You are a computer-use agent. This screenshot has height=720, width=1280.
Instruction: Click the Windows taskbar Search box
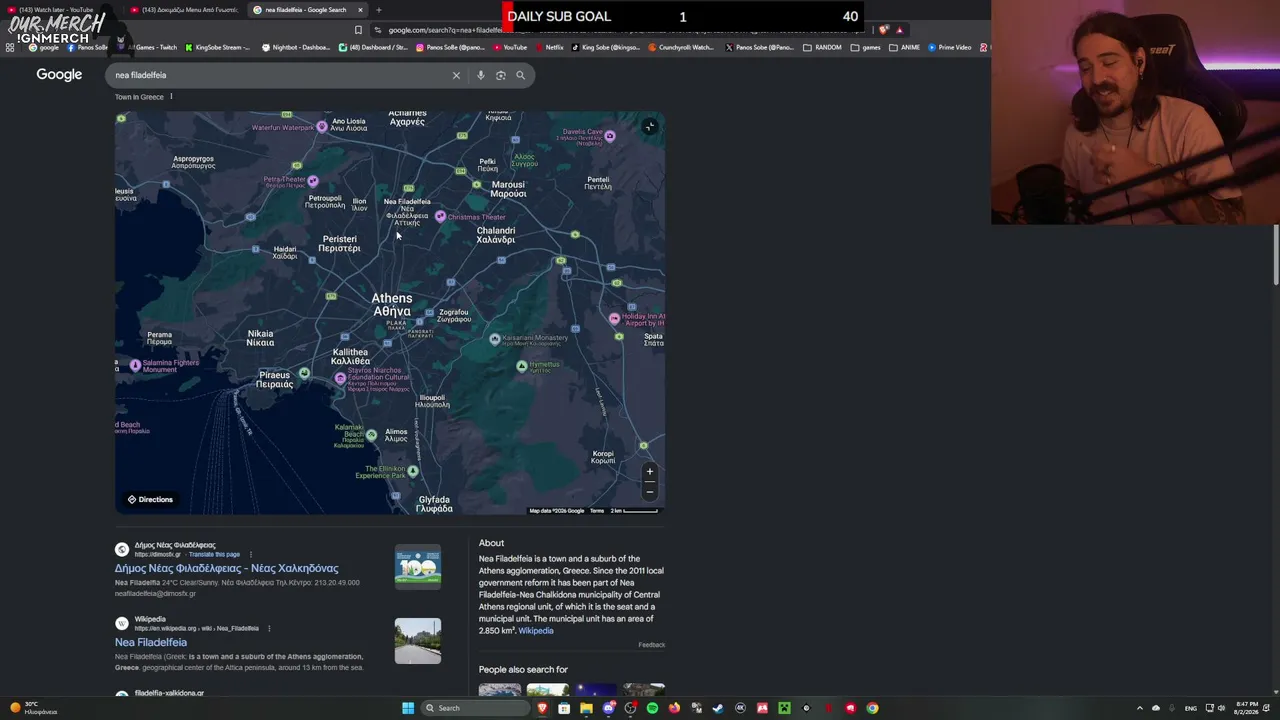point(476,708)
